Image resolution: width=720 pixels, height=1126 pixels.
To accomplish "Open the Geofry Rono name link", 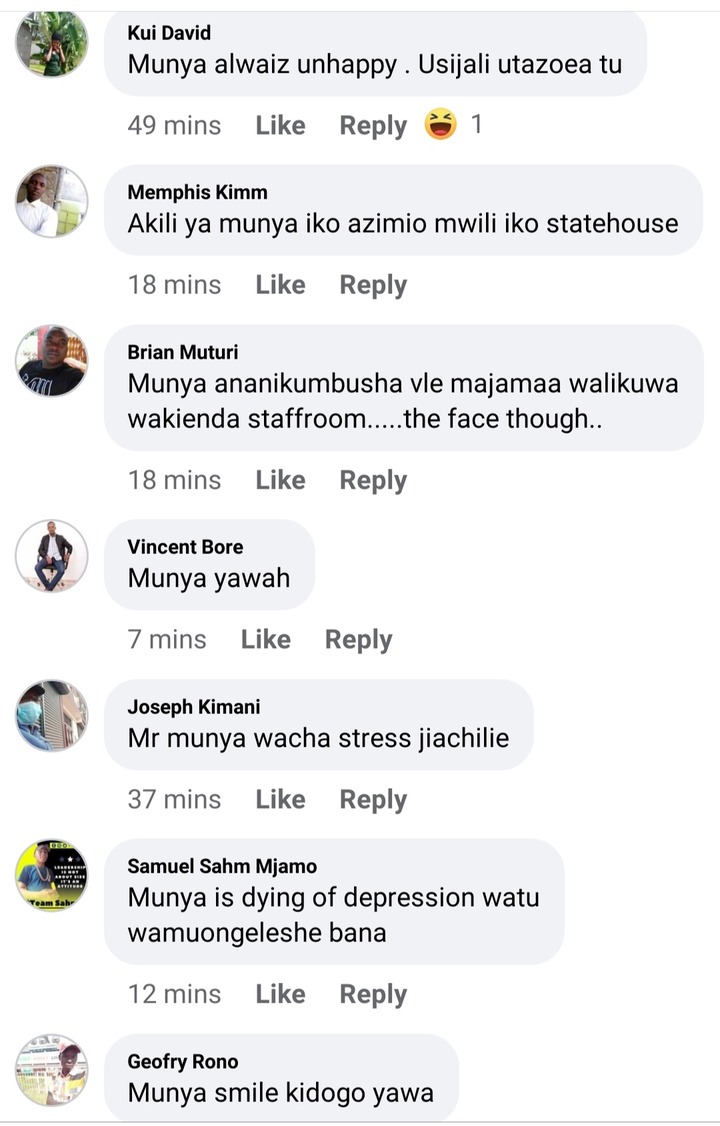I will pos(182,1061).
